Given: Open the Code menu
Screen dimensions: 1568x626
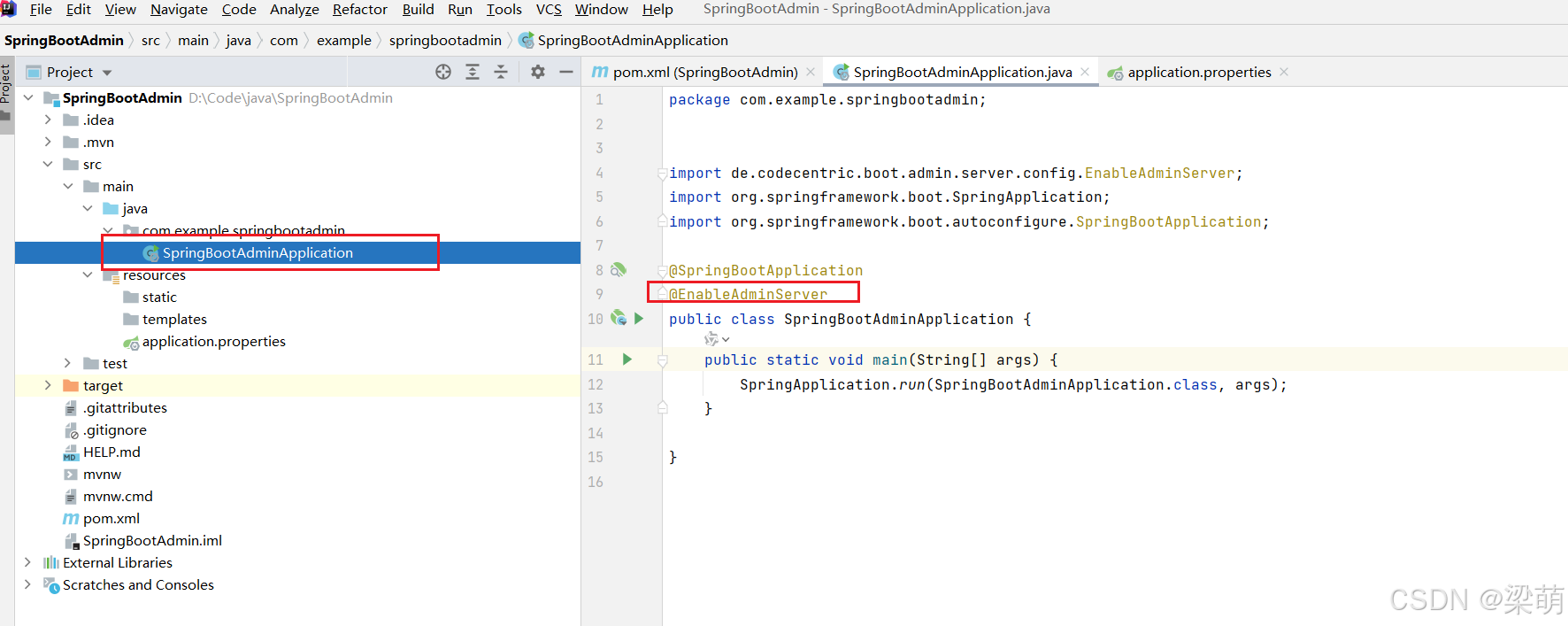Looking at the screenshot, I should (239, 9).
